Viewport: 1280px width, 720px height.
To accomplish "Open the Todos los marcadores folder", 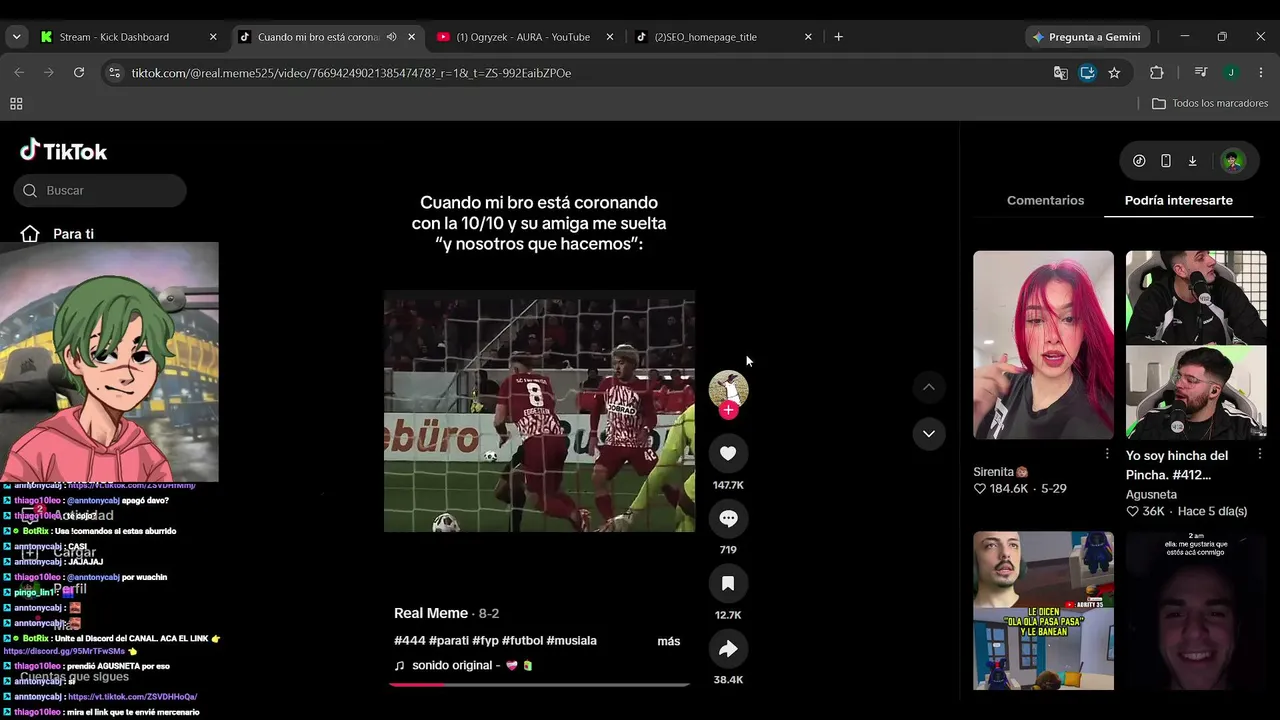I will click(x=1210, y=104).
